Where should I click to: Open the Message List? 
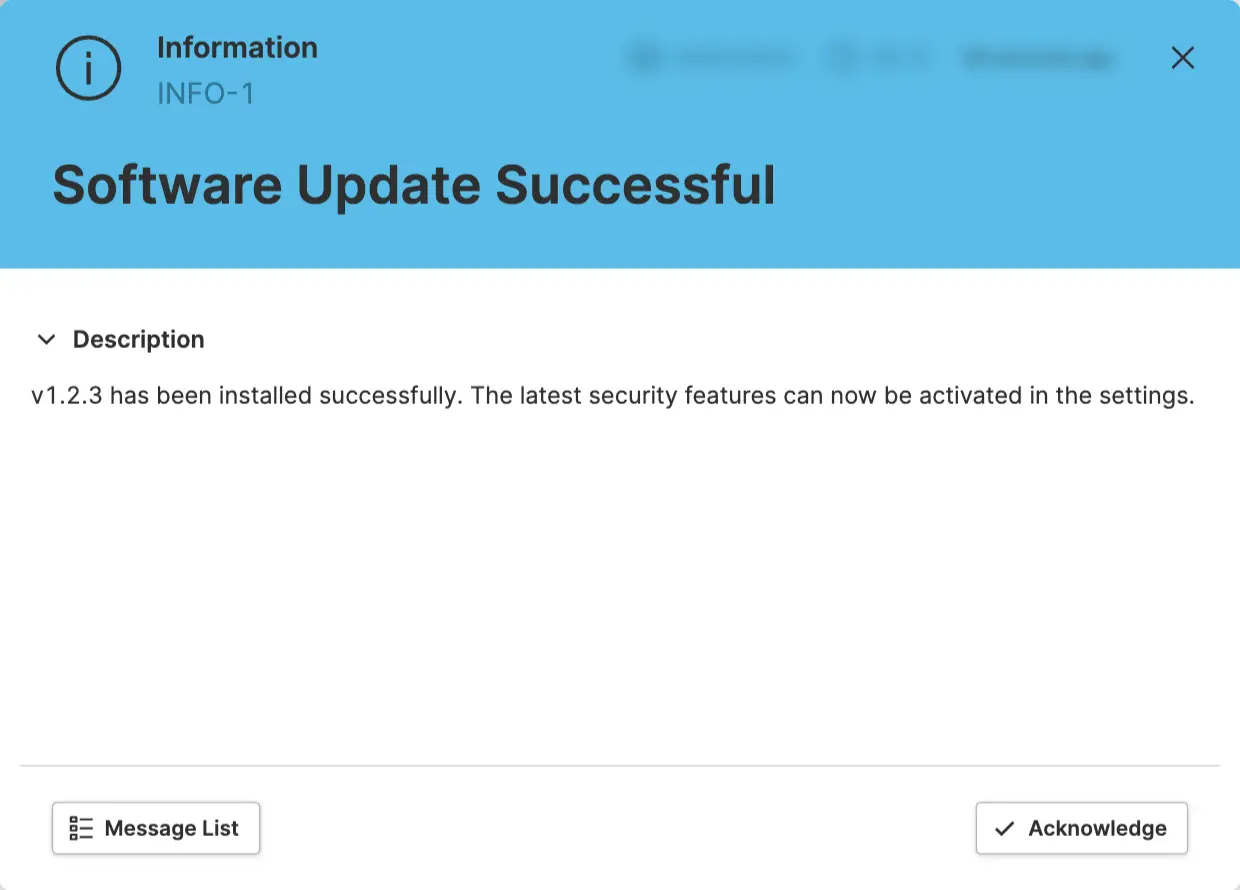click(x=156, y=828)
